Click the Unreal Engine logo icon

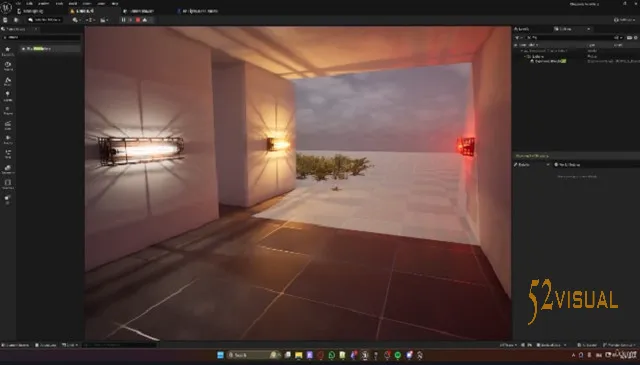pos(6,7)
